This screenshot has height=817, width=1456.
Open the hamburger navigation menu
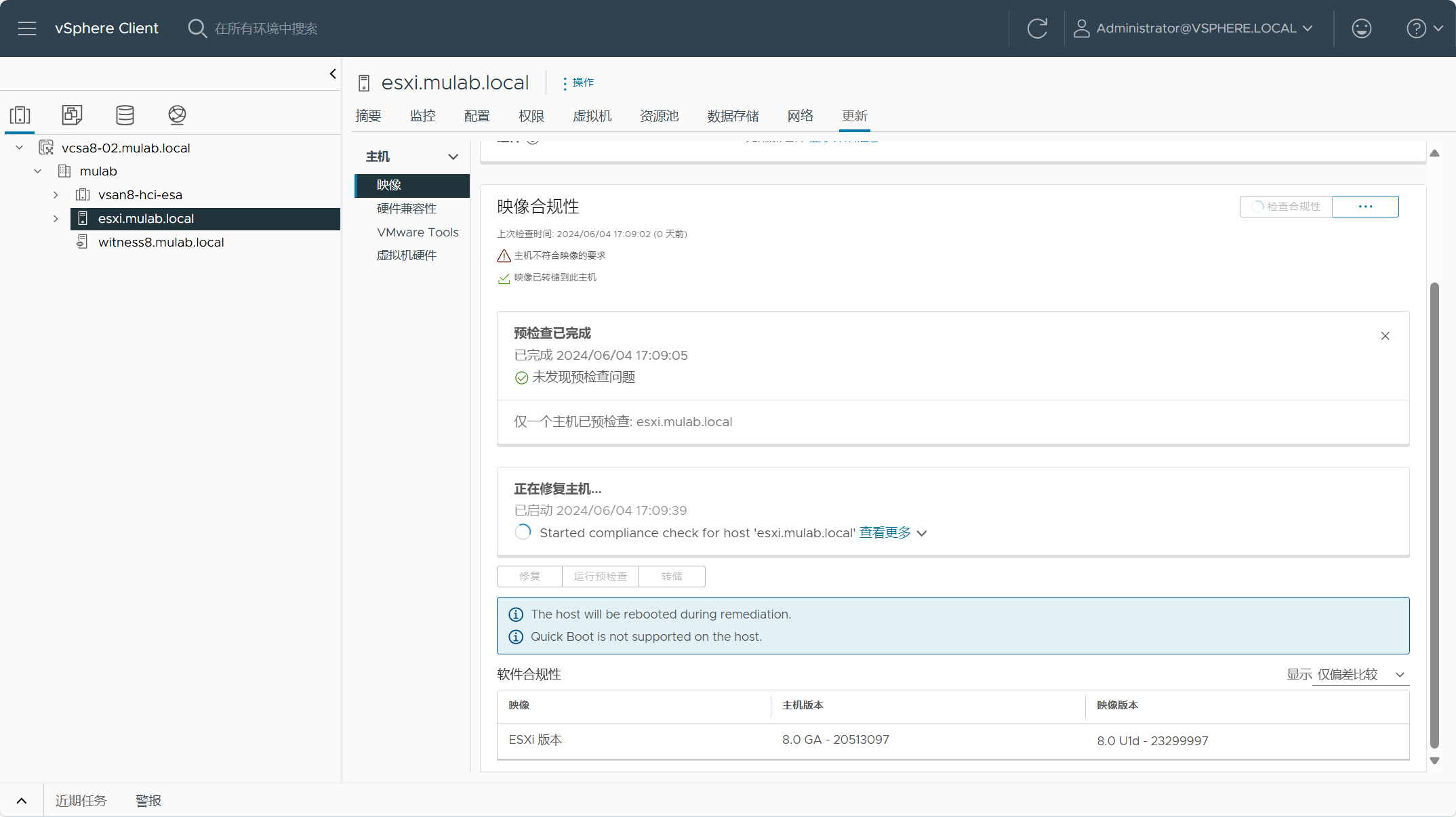(x=27, y=28)
